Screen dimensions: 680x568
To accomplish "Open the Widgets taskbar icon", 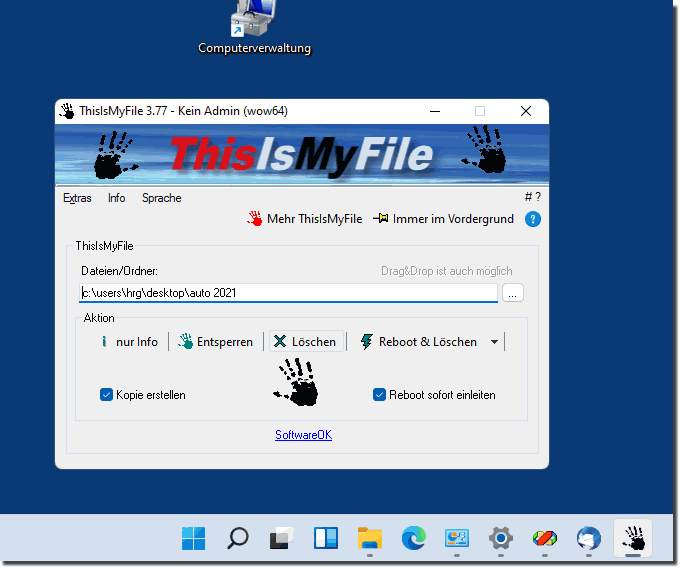I will (326, 539).
